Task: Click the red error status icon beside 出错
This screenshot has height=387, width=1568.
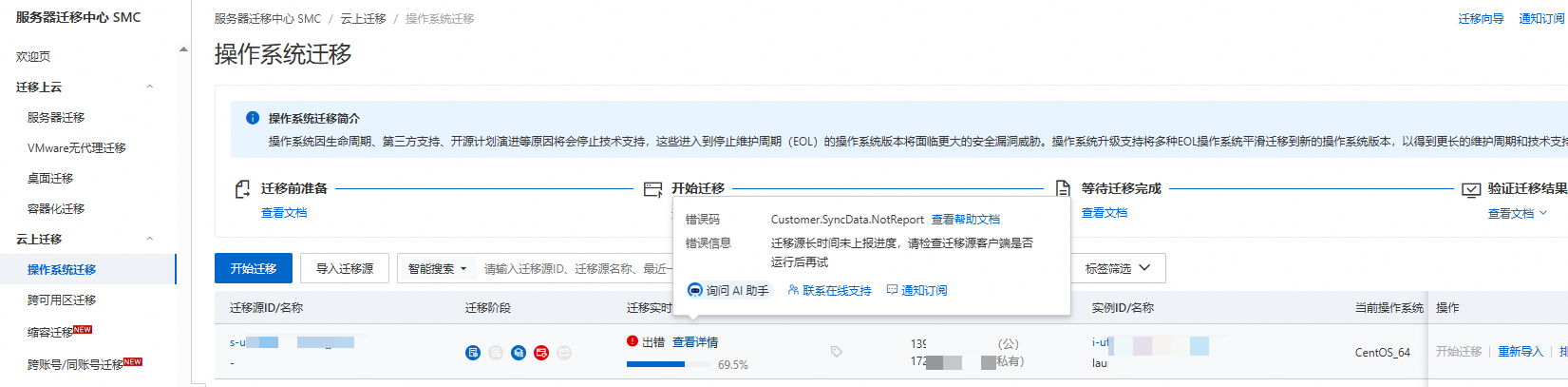Action: pyautogui.click(x=633, y=341)
